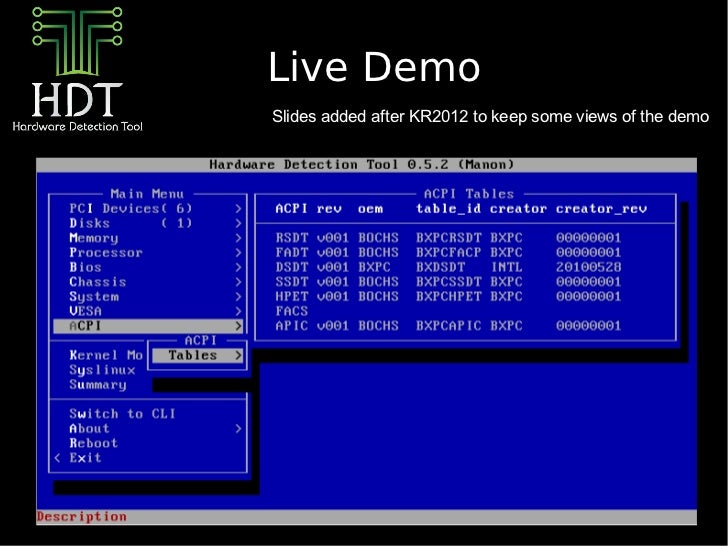Viewport: 728px width, 546px height.
Task: Choose the Exit entry
Action: pos(85,458)
